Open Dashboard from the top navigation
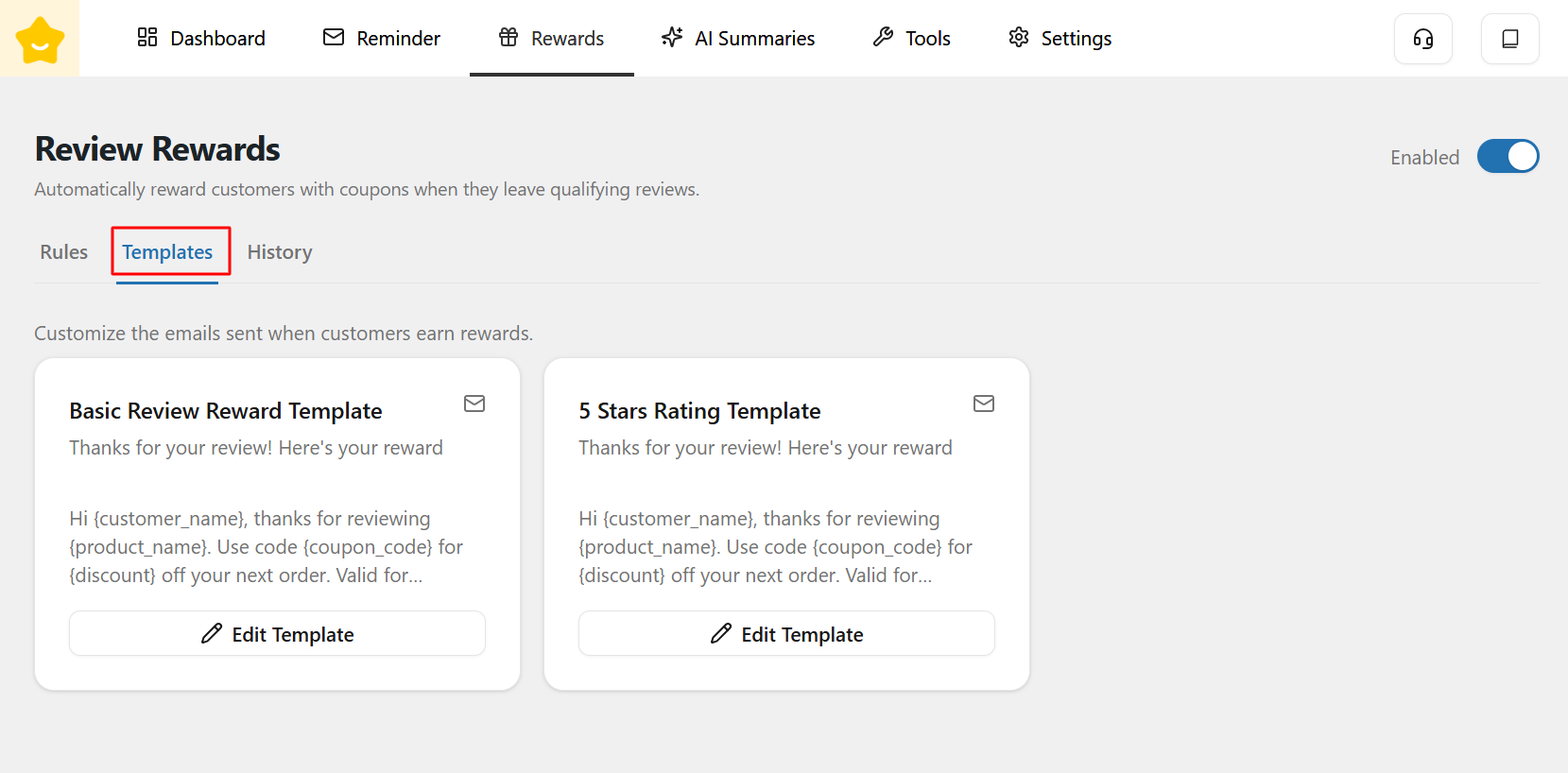 point(201,39)
